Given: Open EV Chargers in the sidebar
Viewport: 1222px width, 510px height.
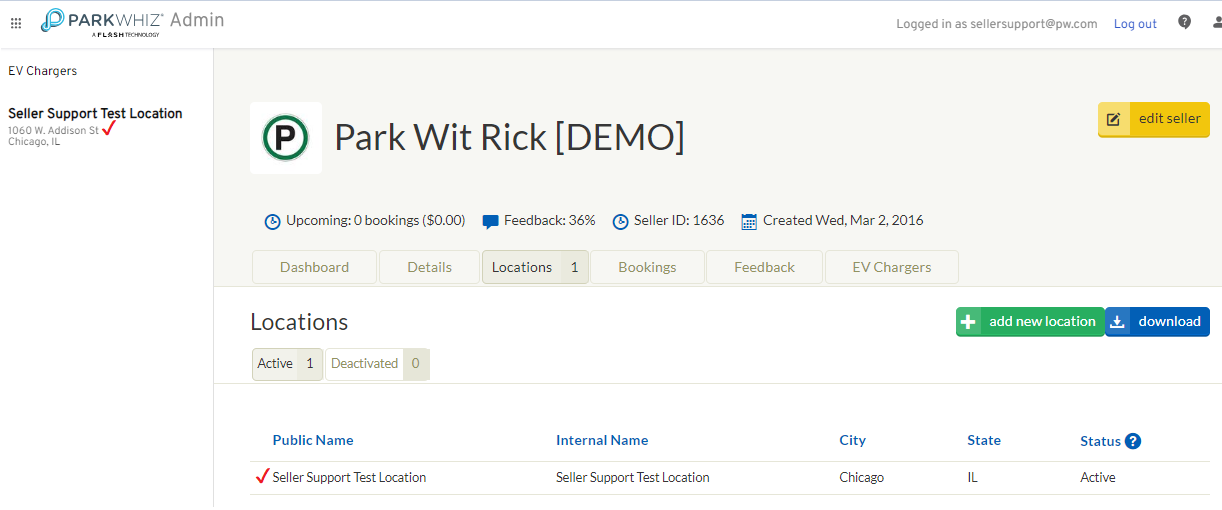Looking at the screenshot, I should (x=43, y=71).
